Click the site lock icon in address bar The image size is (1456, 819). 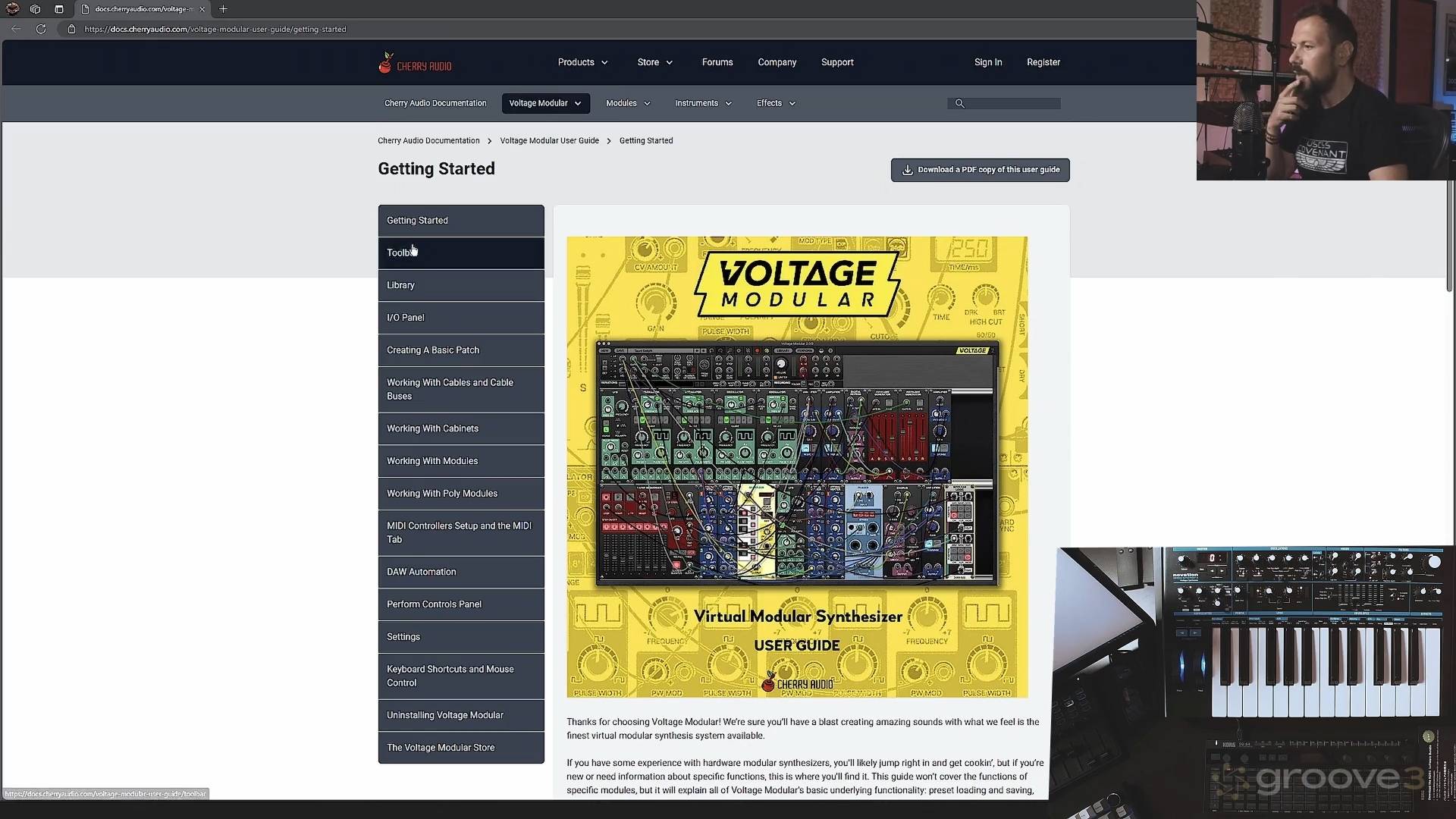[71, 29]
